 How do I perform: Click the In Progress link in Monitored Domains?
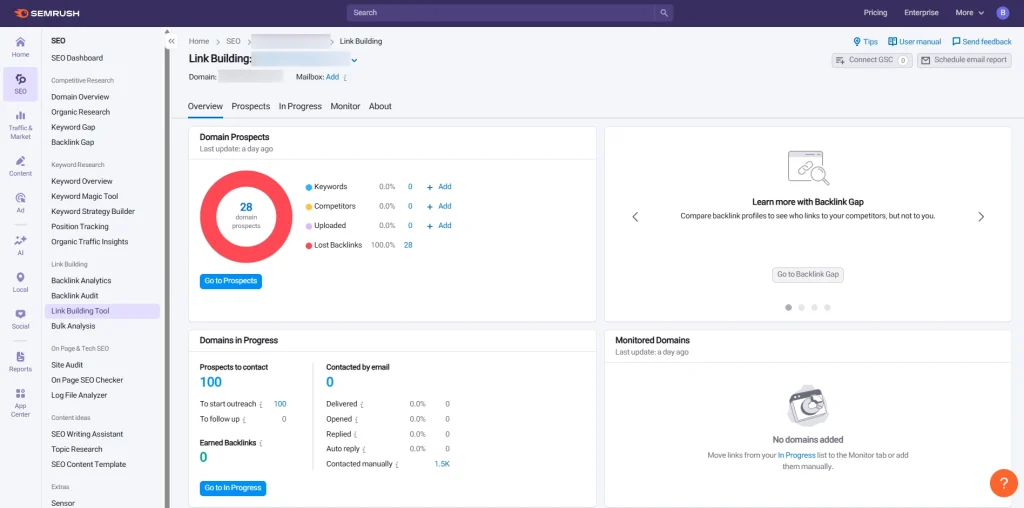click(x=797, y=455)
